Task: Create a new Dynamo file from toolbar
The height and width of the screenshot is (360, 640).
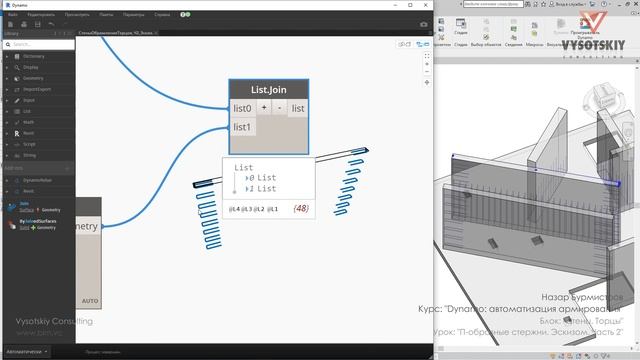Action: pyautogui.click(x=11, y=24)
